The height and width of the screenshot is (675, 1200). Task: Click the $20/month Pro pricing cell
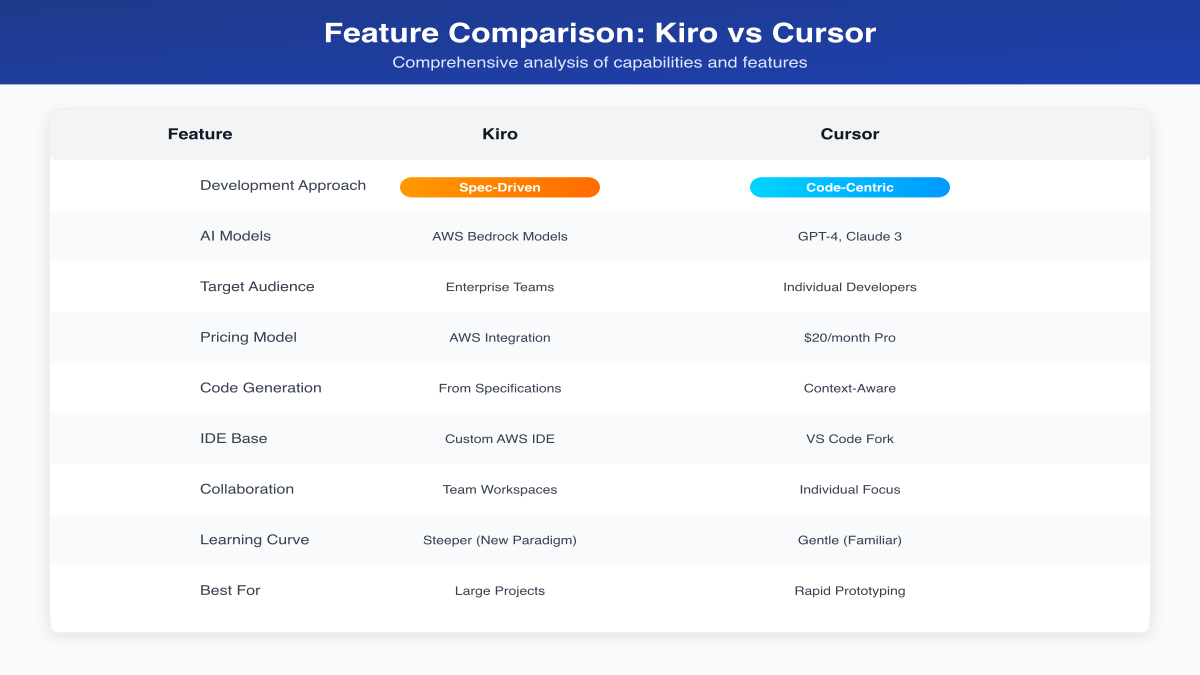coord(850,338)
